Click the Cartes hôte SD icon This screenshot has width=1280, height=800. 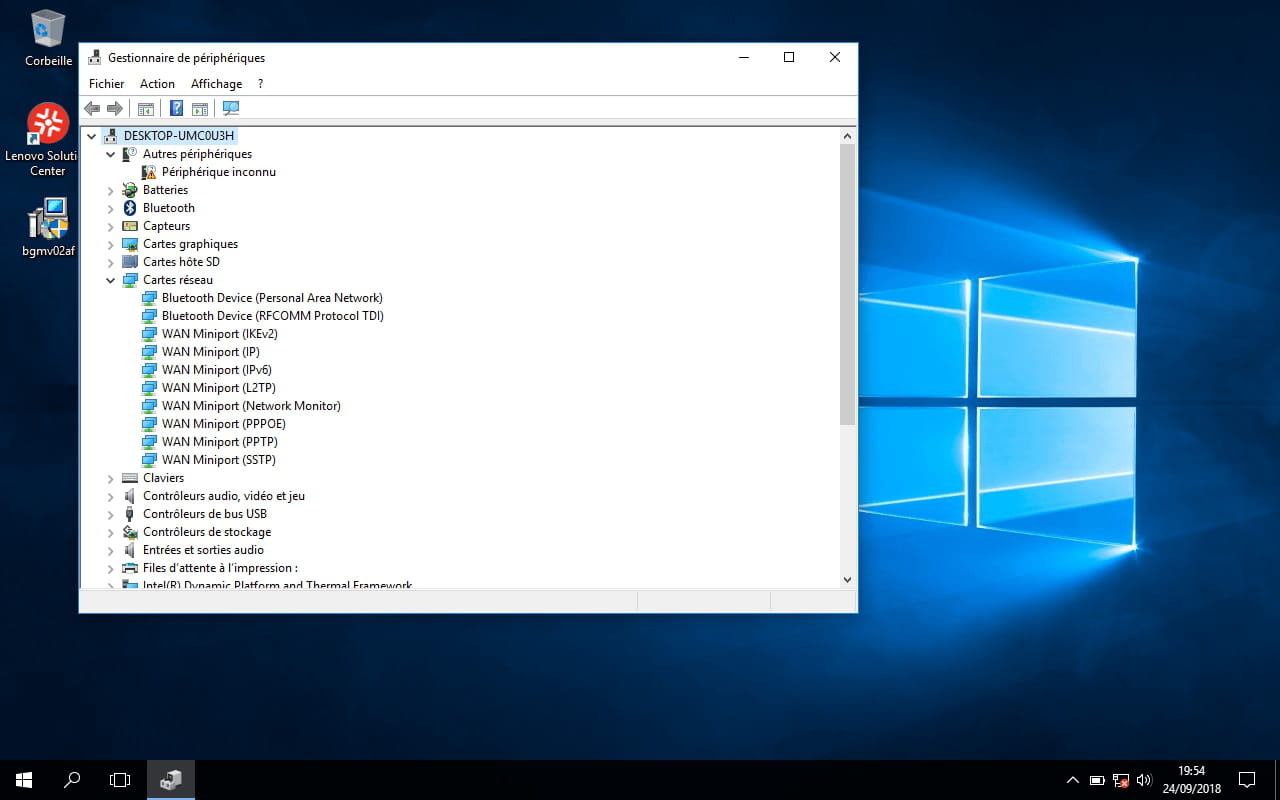tap(130, 262)
